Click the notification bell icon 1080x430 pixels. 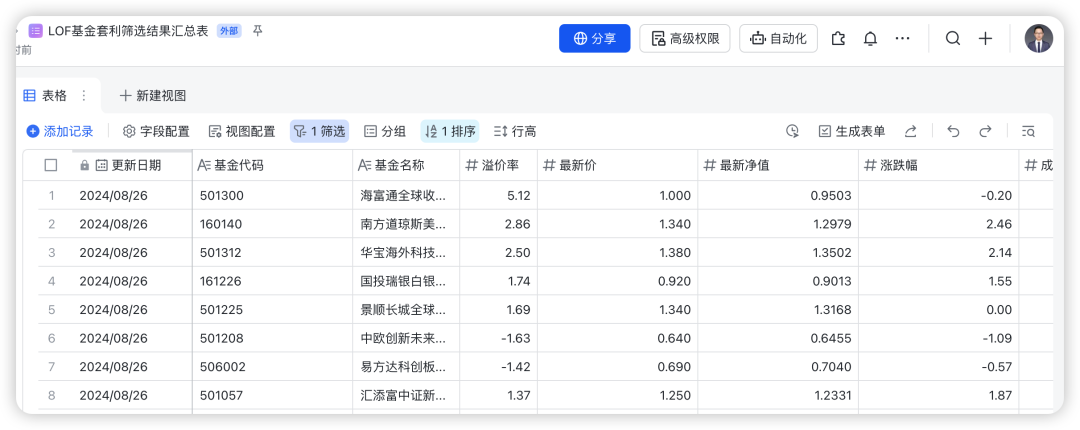tap(870, 39)
